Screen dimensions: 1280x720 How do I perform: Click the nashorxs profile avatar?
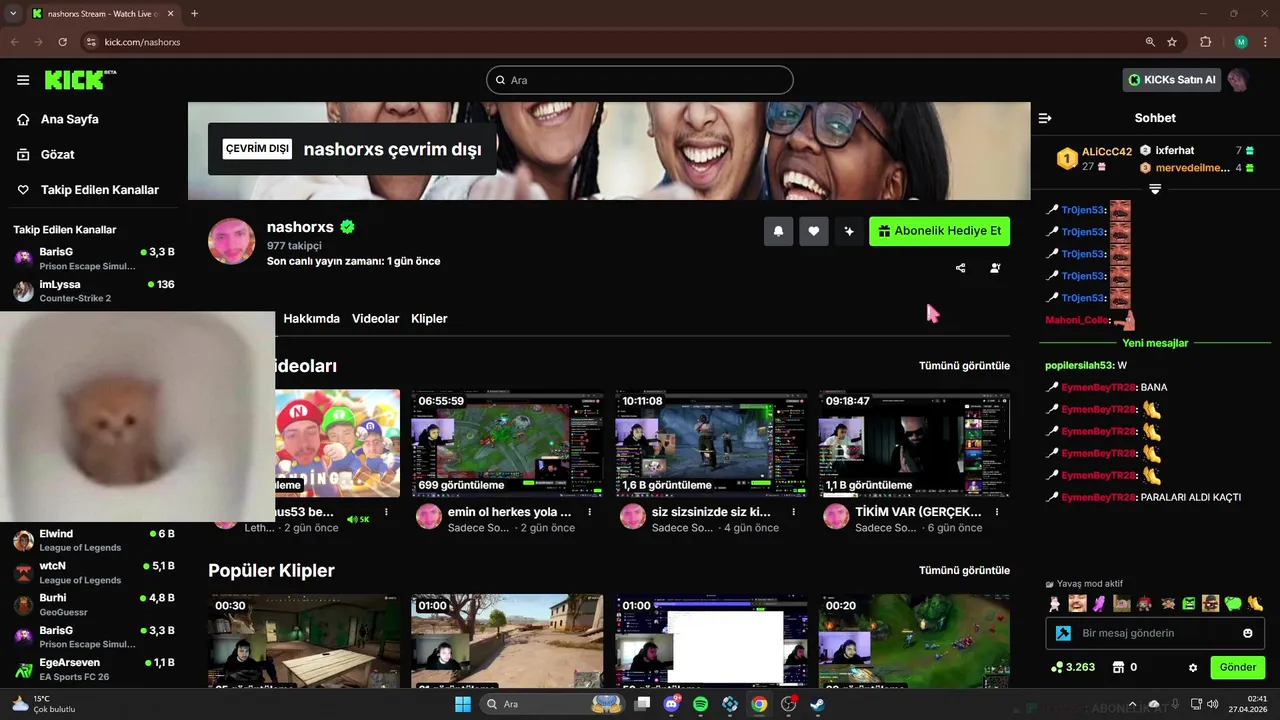click(x=232, y=241)
